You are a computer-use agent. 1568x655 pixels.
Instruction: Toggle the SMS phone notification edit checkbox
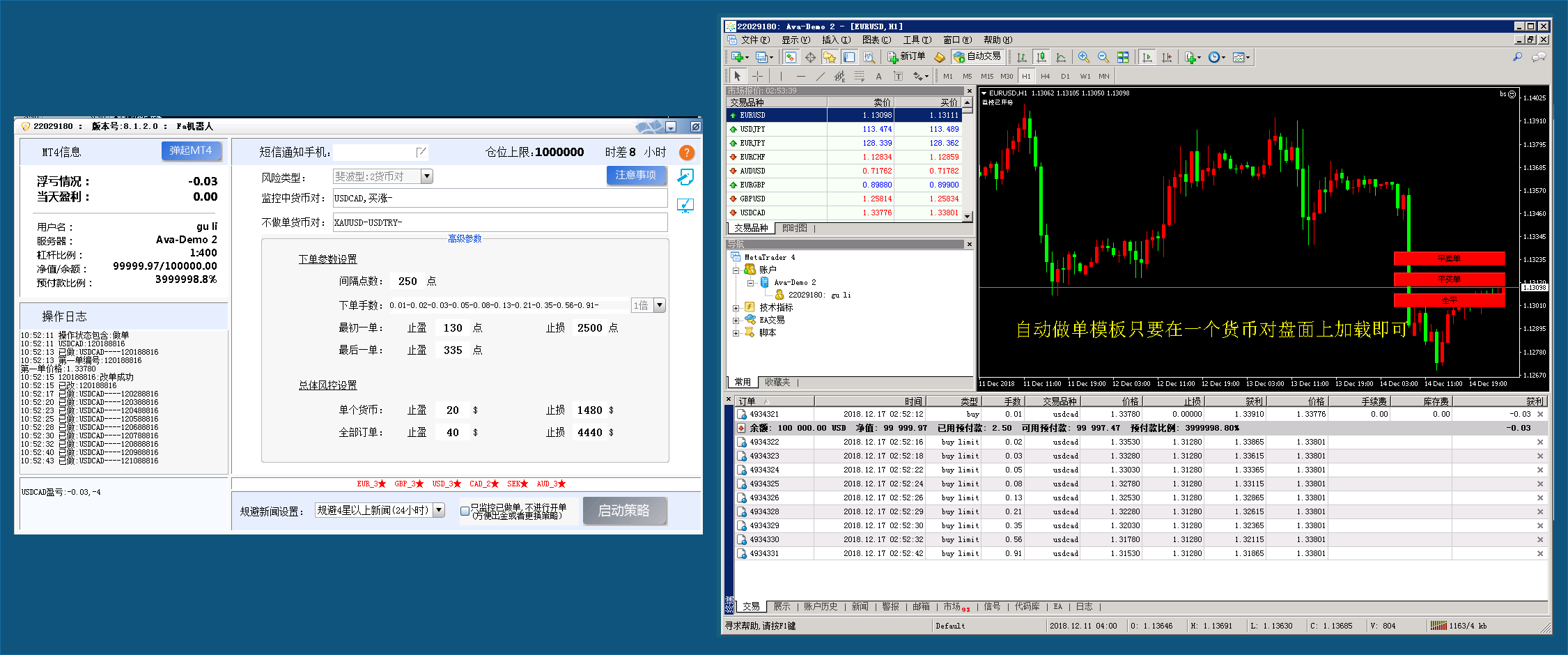pyautogui.click(x=421, y=152)
